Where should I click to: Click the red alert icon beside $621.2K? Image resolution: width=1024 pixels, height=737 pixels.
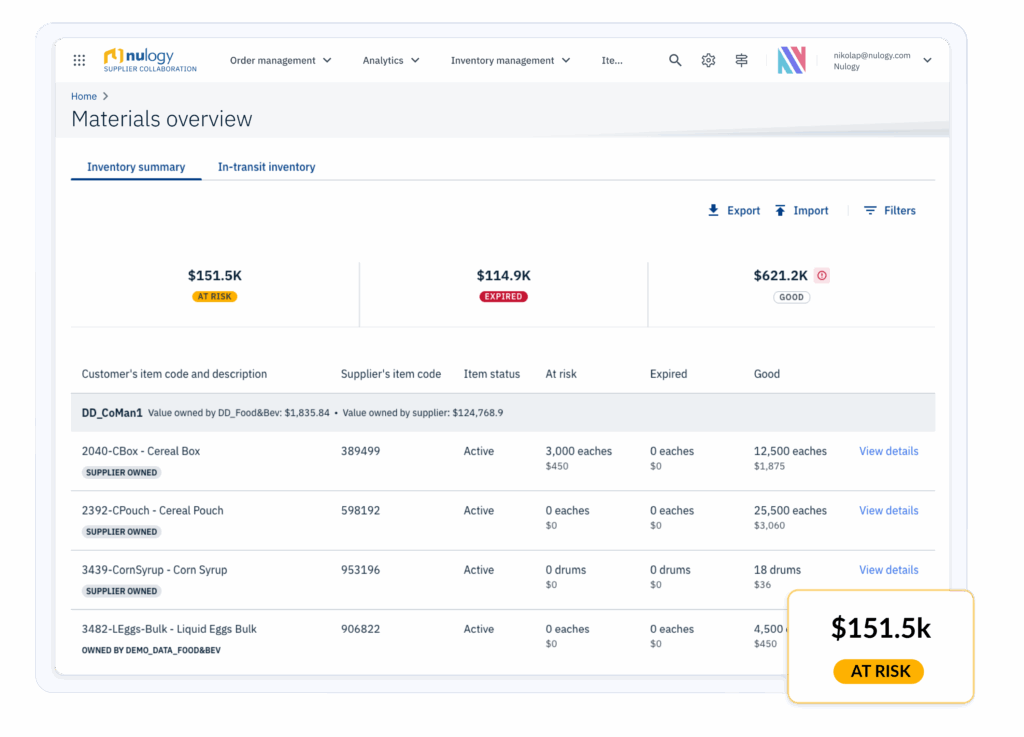tap(822, 276)
